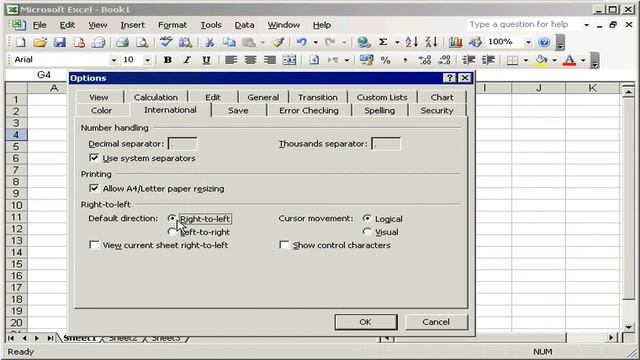Uncheck Use system separators
Screen dimensions: 640x360
click(94, 158)
